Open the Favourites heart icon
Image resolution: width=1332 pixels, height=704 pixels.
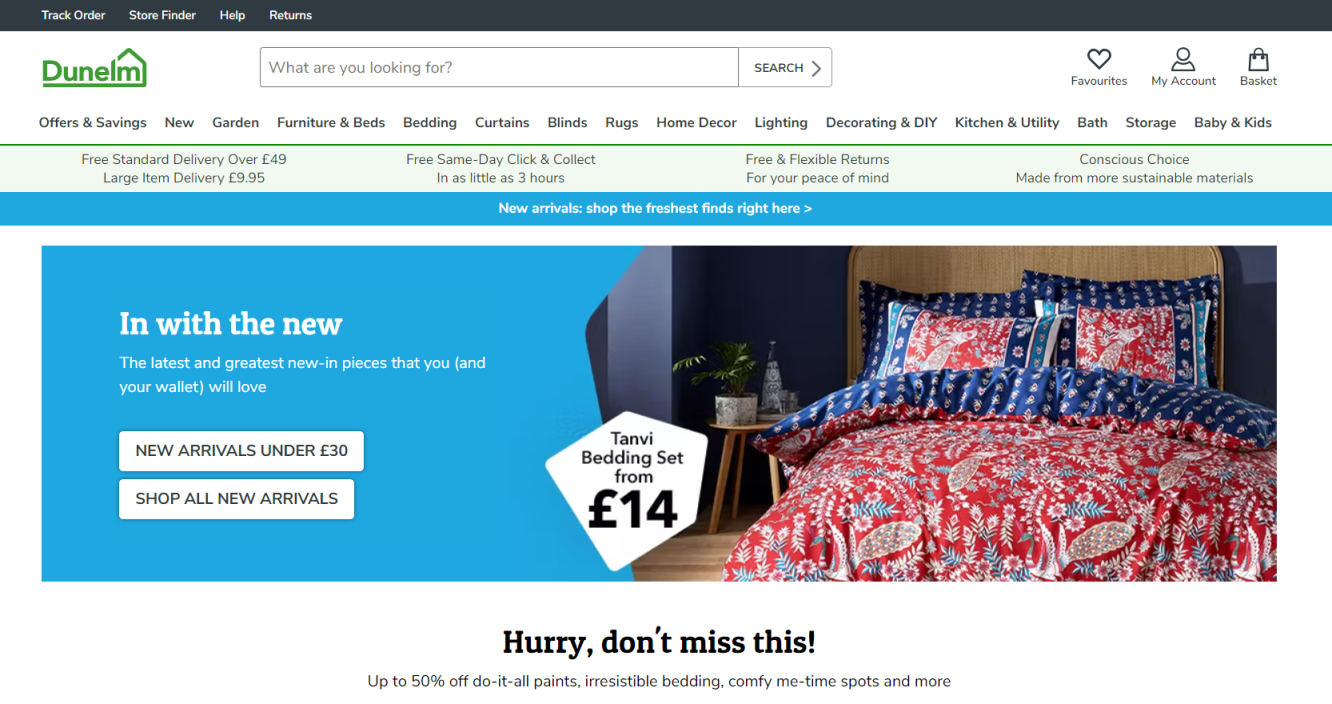coord(1098,59)
